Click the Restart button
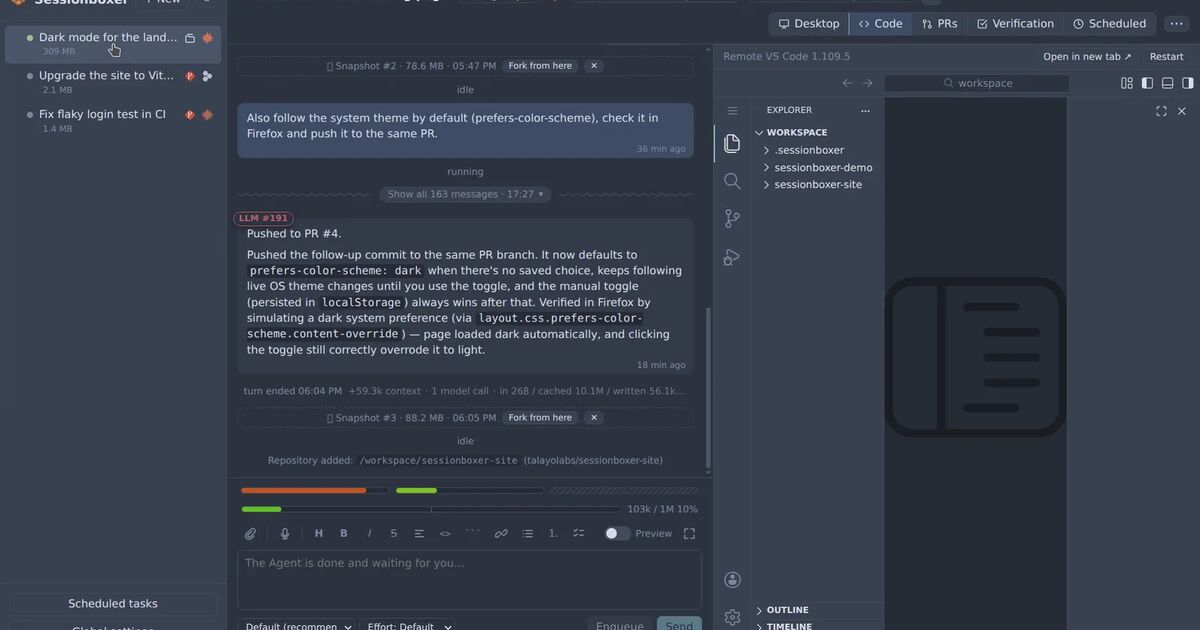 [1166, 57]
